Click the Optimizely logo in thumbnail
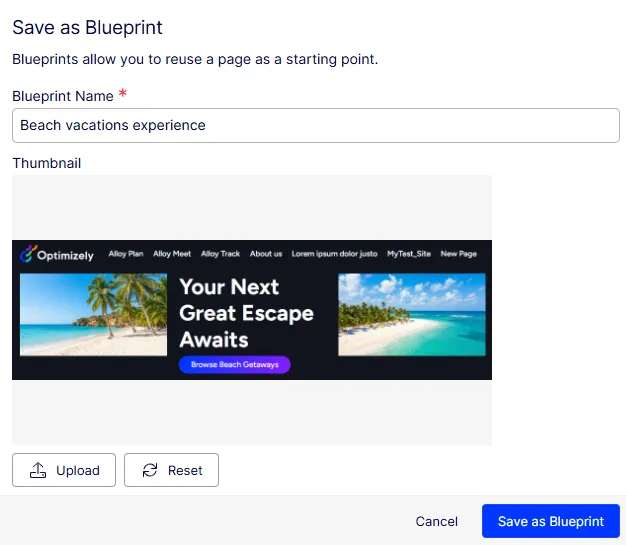 click(x=57, y=254)
